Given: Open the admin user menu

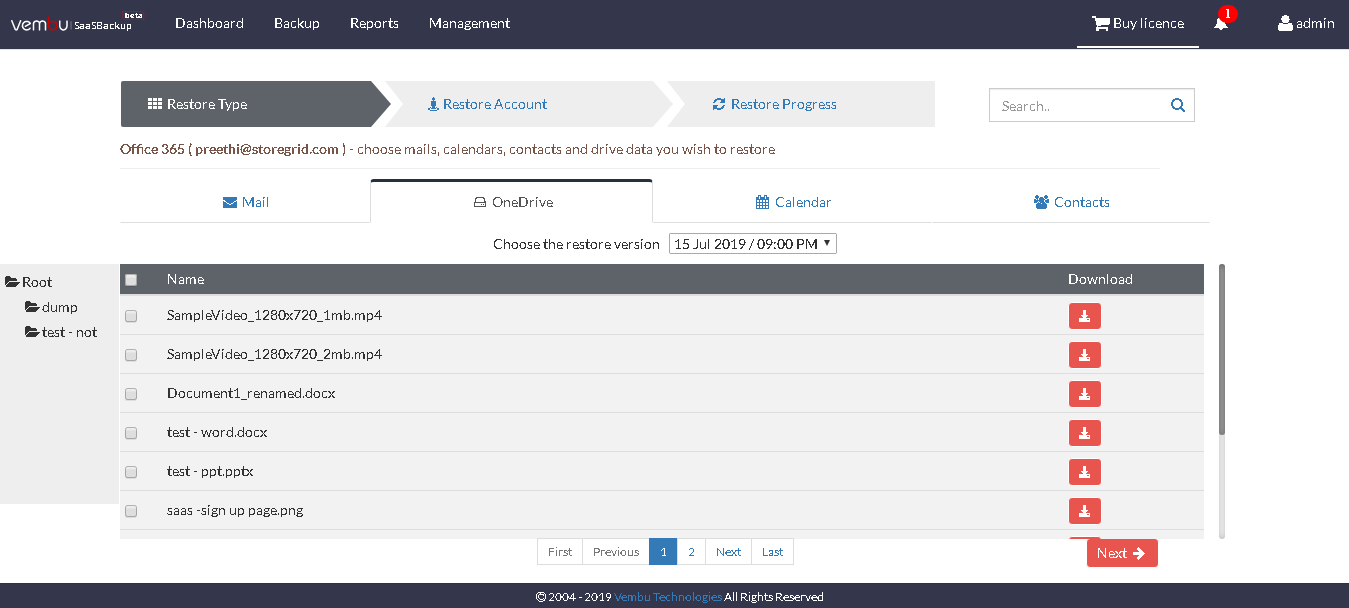Looking at the screenshot, I should pos(1306,23).
